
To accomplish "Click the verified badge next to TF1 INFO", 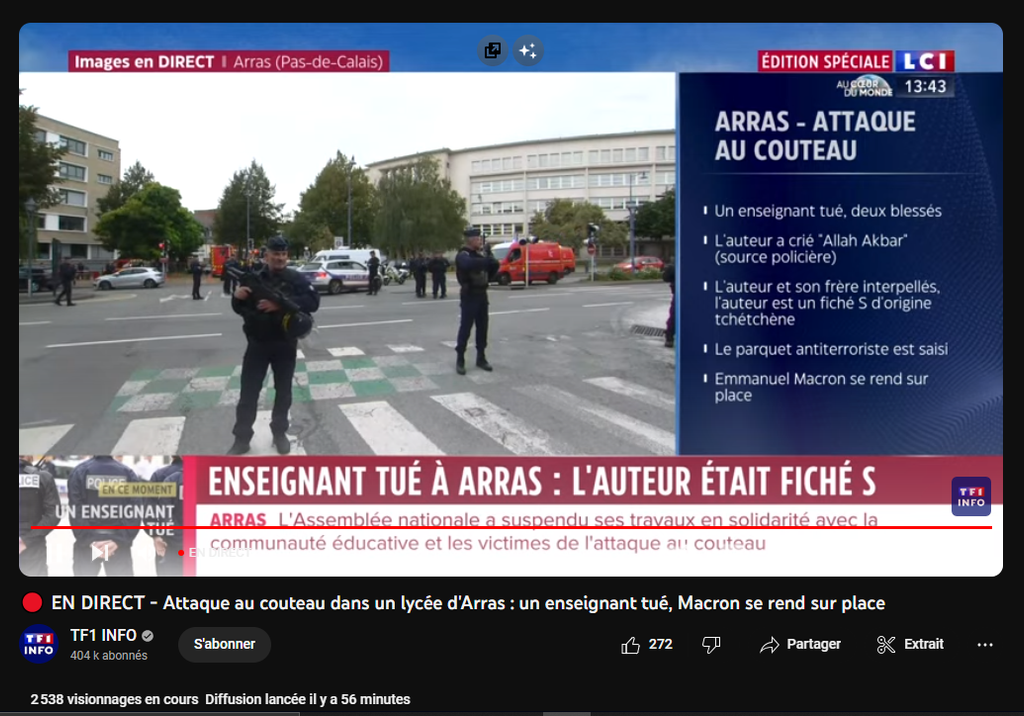I will point(148,636).
